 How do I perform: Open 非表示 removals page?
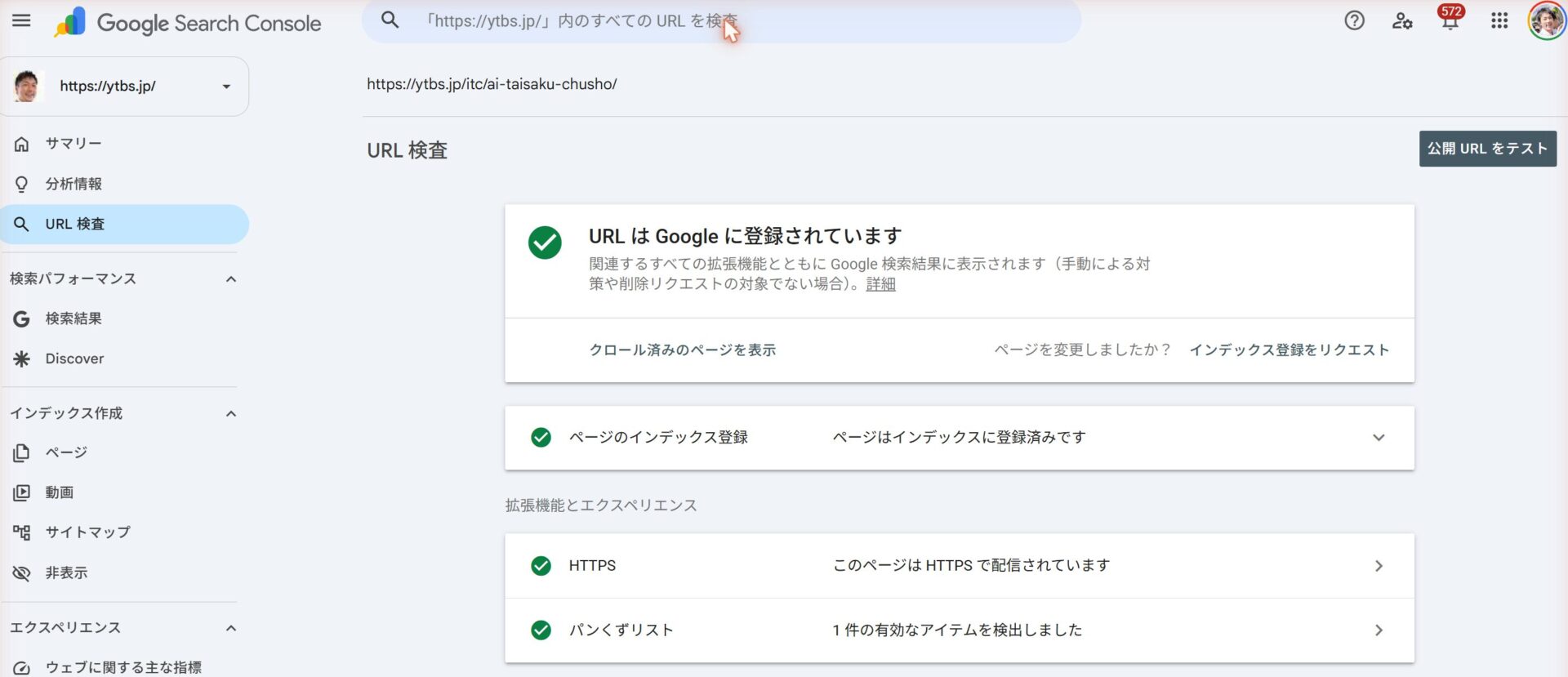pyautogui.click(x=124, y=572)
